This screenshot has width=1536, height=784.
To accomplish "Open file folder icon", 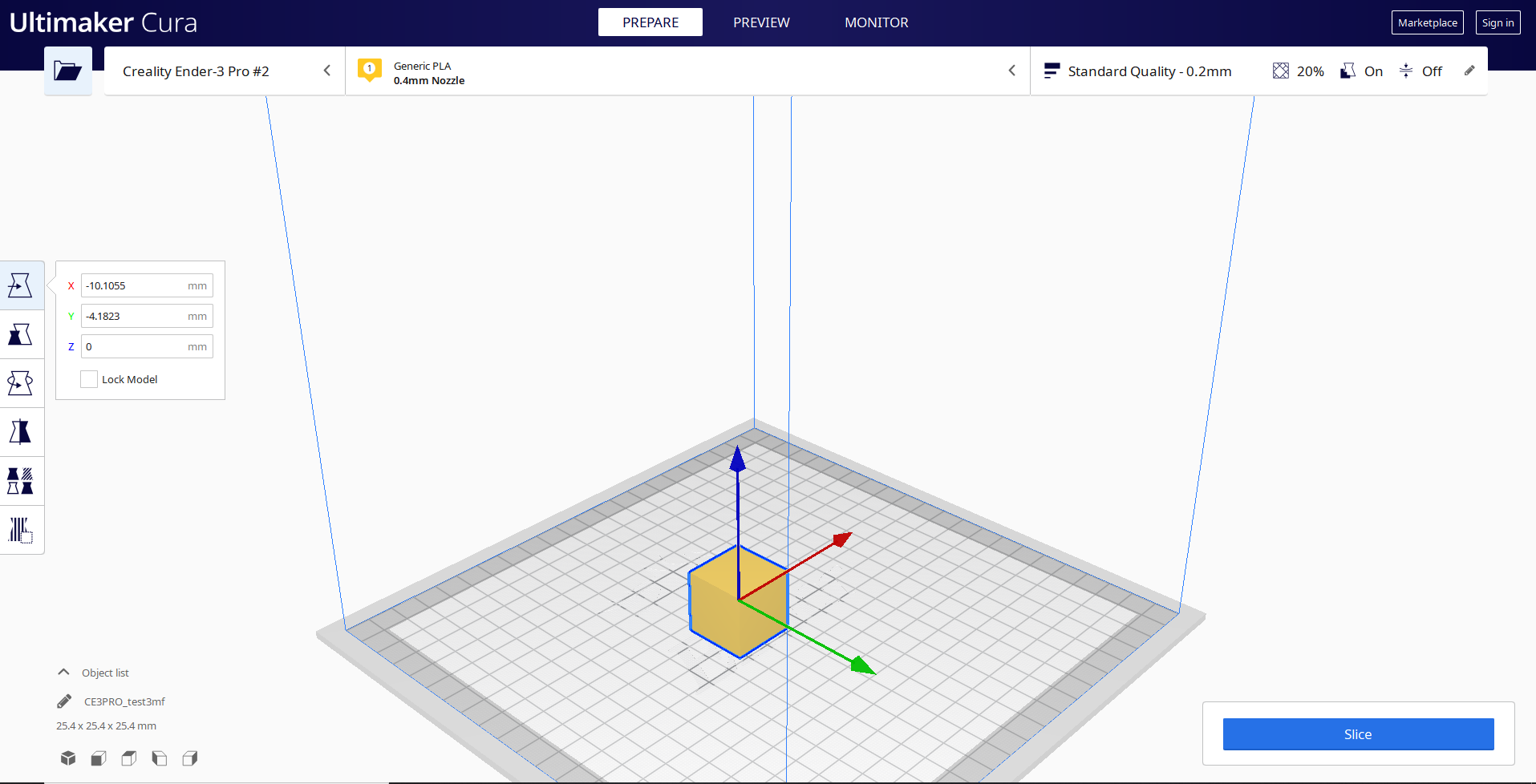I will pos(67,71).
